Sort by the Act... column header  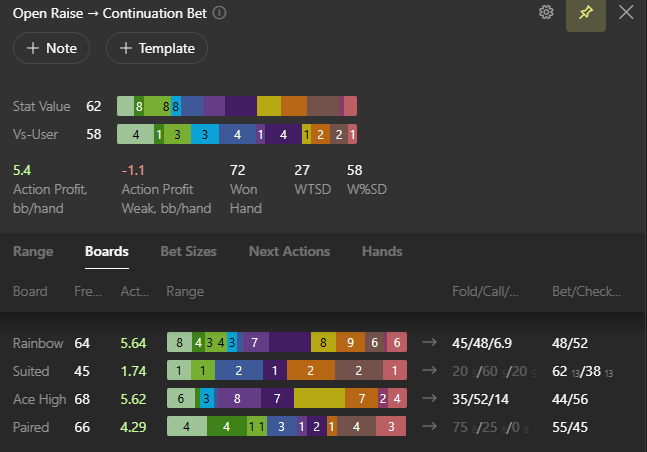(x=135, y=291)
